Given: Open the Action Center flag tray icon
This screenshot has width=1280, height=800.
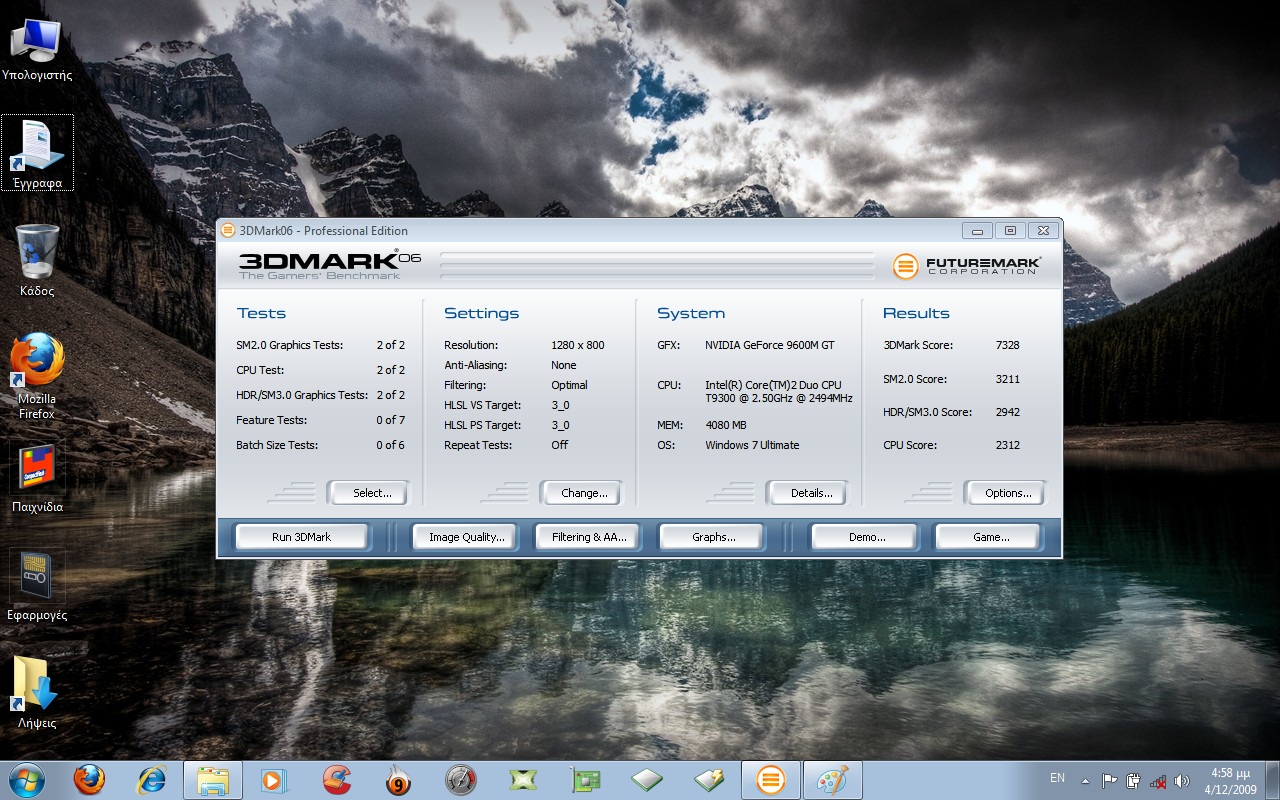Looking at the screenshot, I should [1110, 781].
